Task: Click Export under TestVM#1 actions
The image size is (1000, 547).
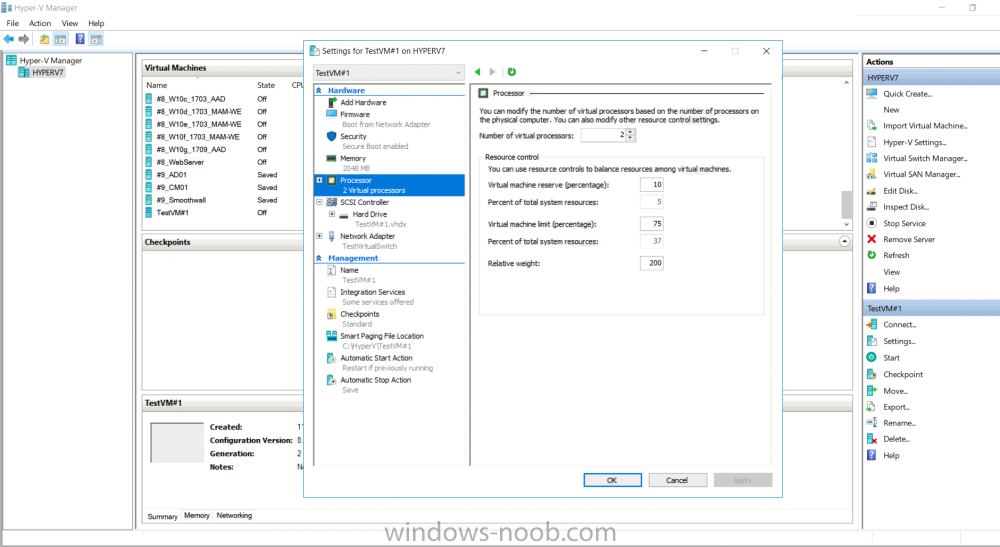Action: [x=896, y=407]
